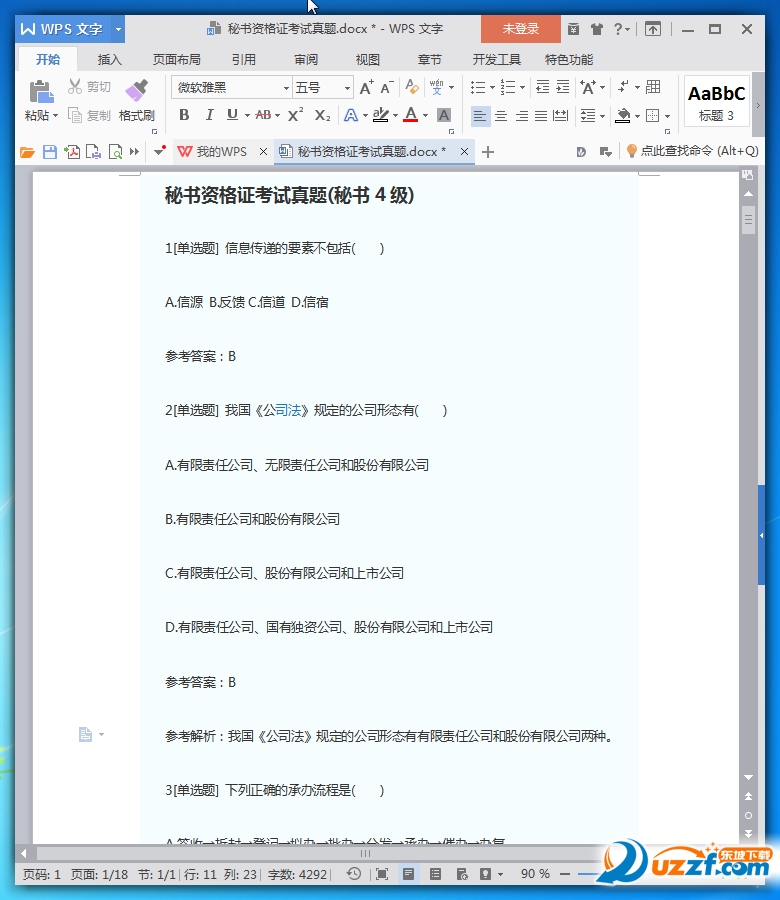Set right text alignment
Screen dimensions: 780x900
click(x=522, y=116)
